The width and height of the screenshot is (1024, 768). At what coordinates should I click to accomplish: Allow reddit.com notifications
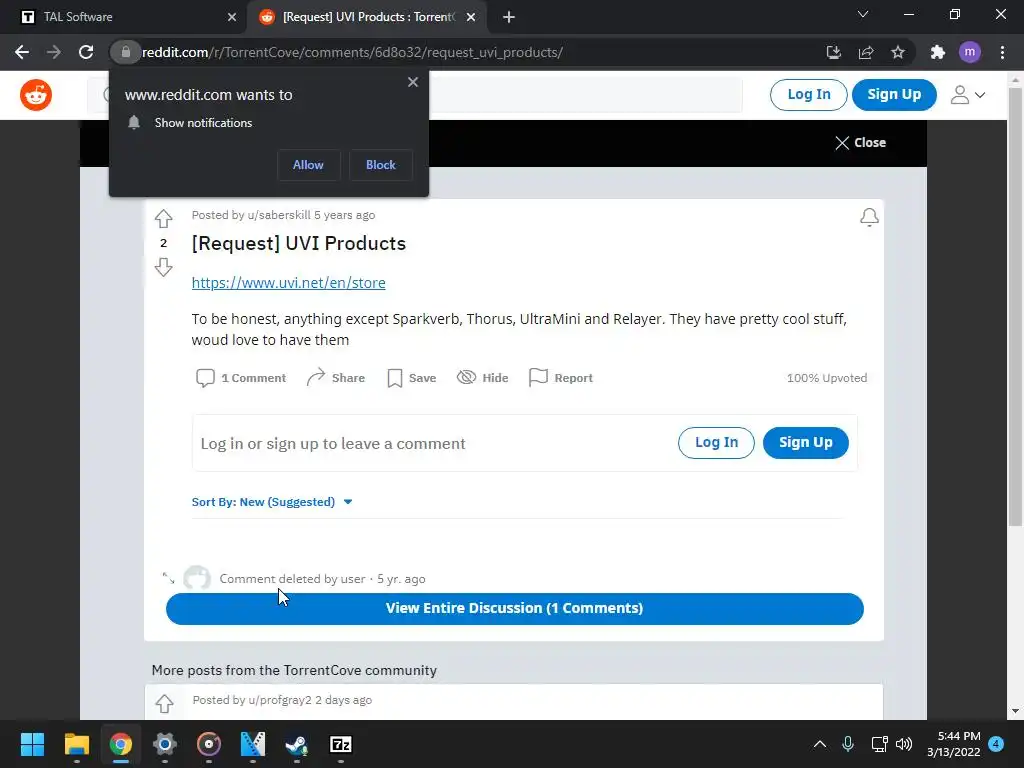[308, 165]
